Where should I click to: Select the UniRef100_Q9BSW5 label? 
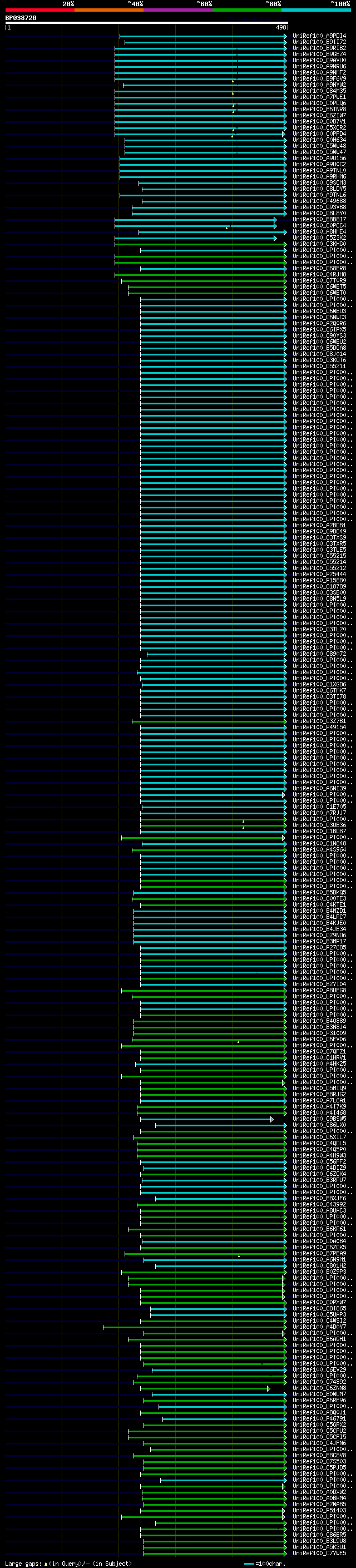(319, 1119)
